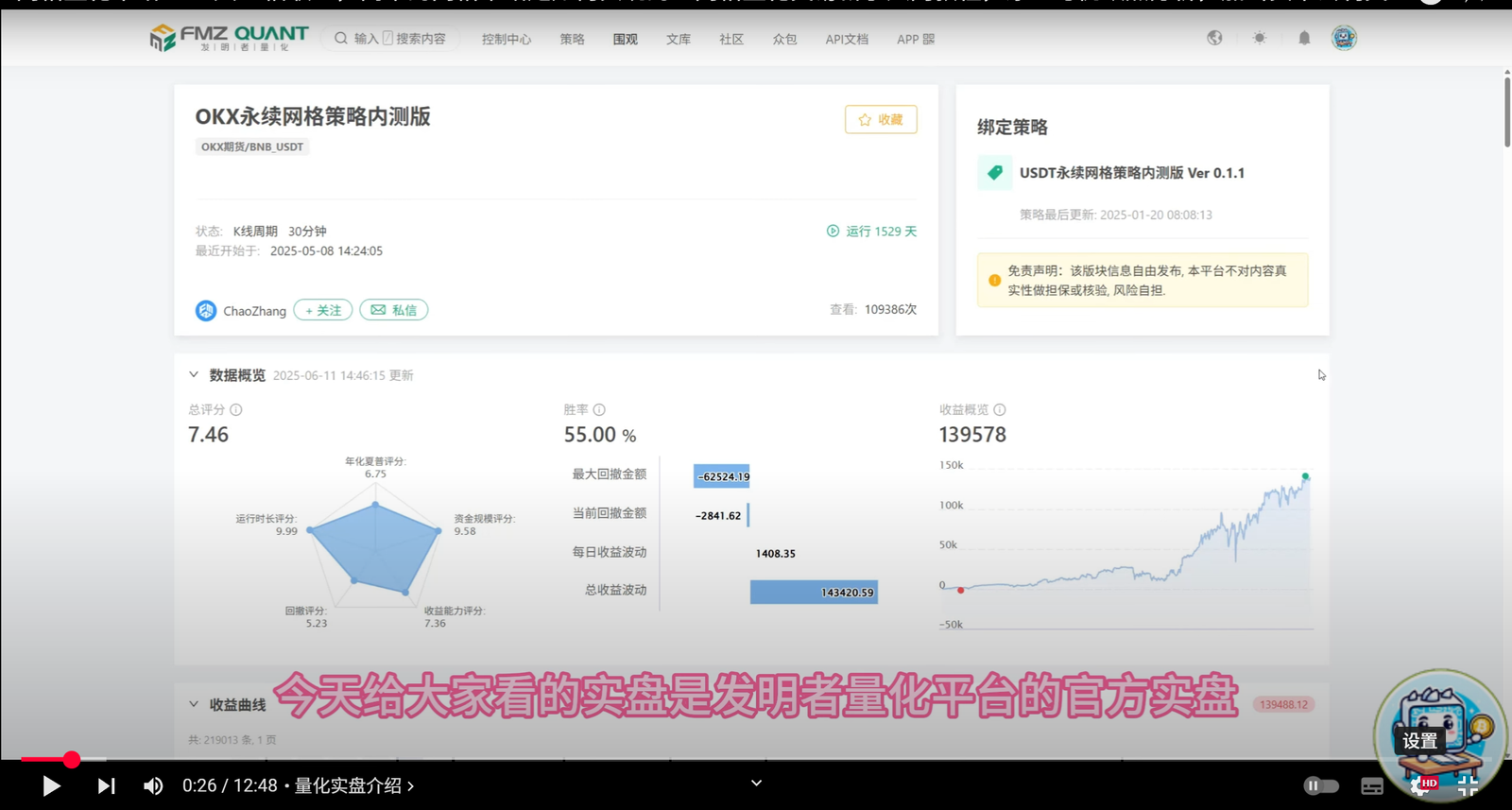
Task: Play the paused video
Action: [x=51, y=785]
